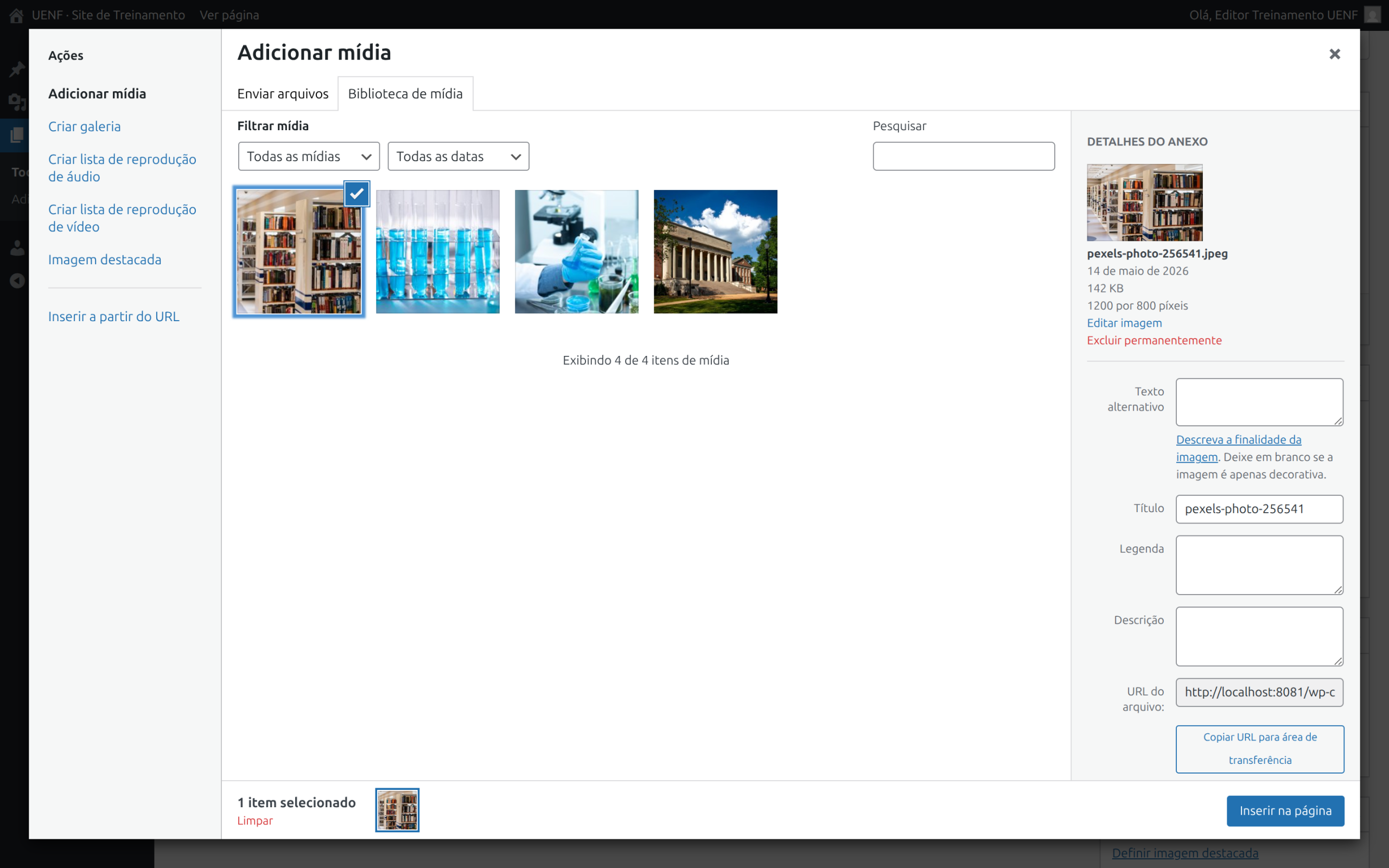Select the blue test tubes thumbnail

click(438, 251)
